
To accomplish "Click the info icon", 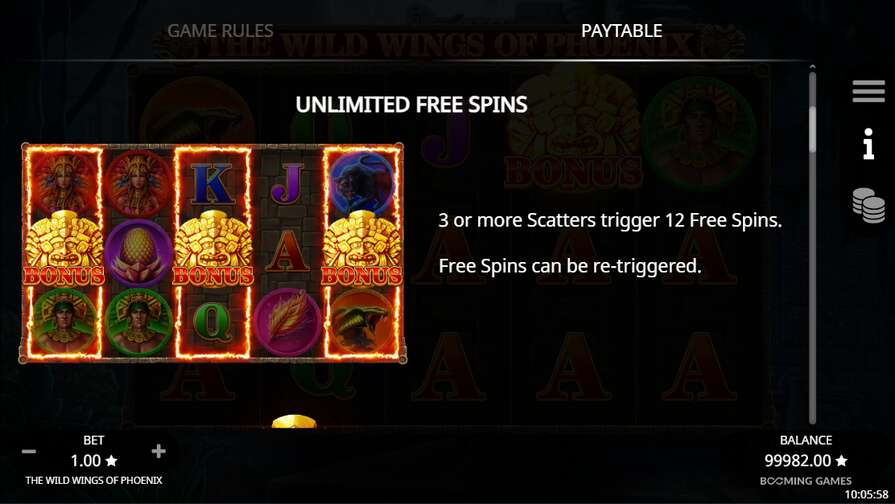I will (x=868, y=143).
